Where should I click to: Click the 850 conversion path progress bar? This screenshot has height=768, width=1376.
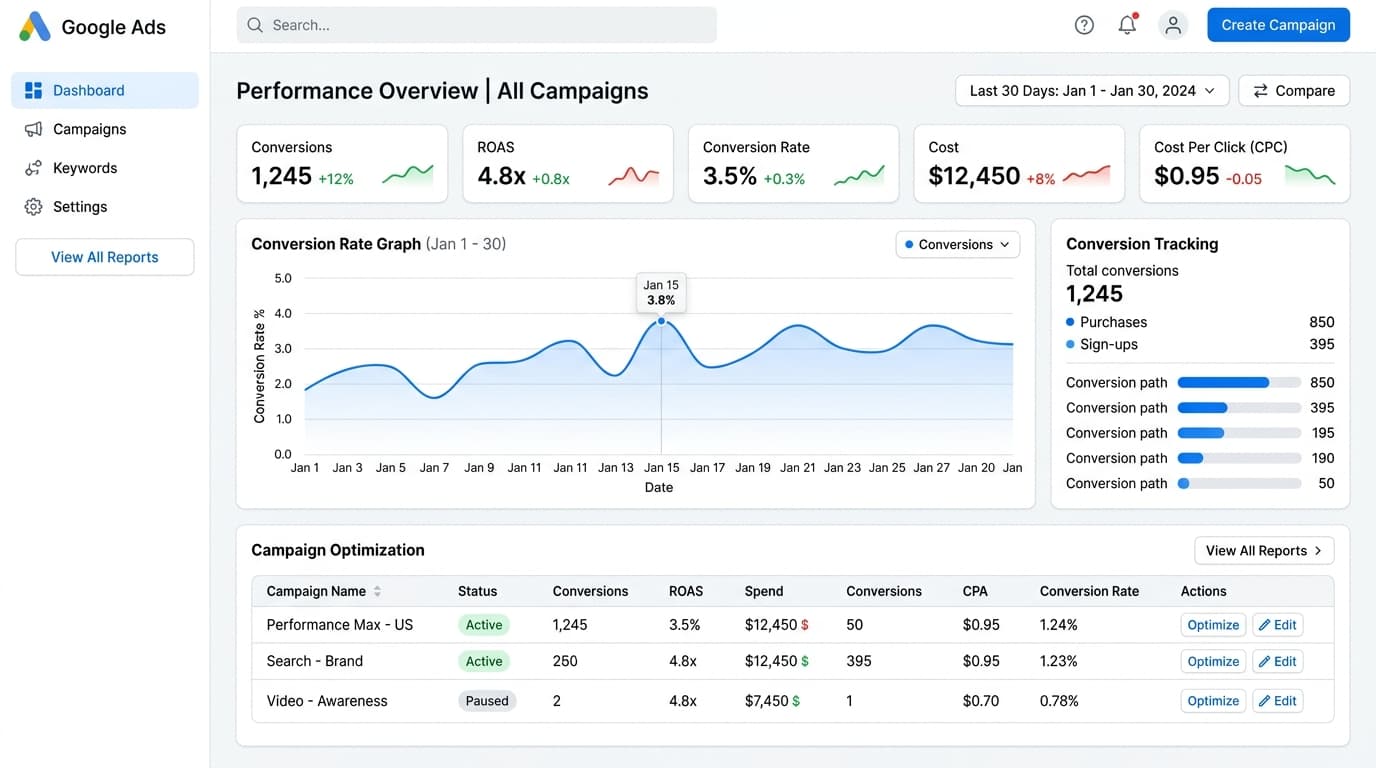[1239, 382]
